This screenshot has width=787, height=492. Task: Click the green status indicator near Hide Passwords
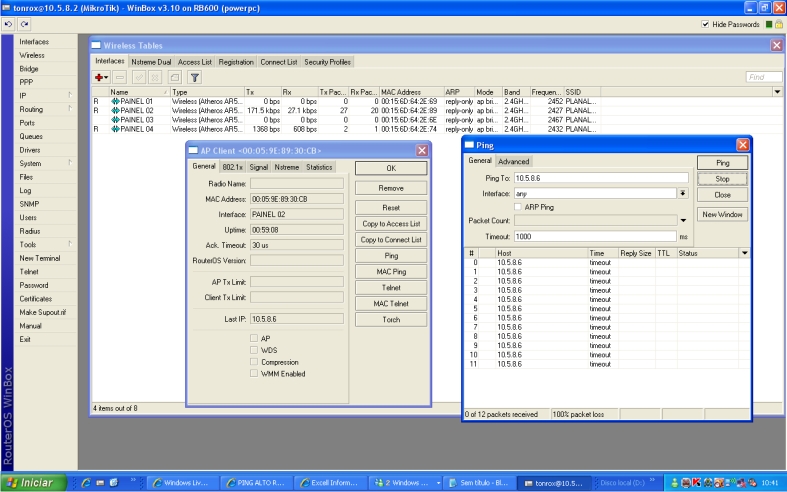769,24
